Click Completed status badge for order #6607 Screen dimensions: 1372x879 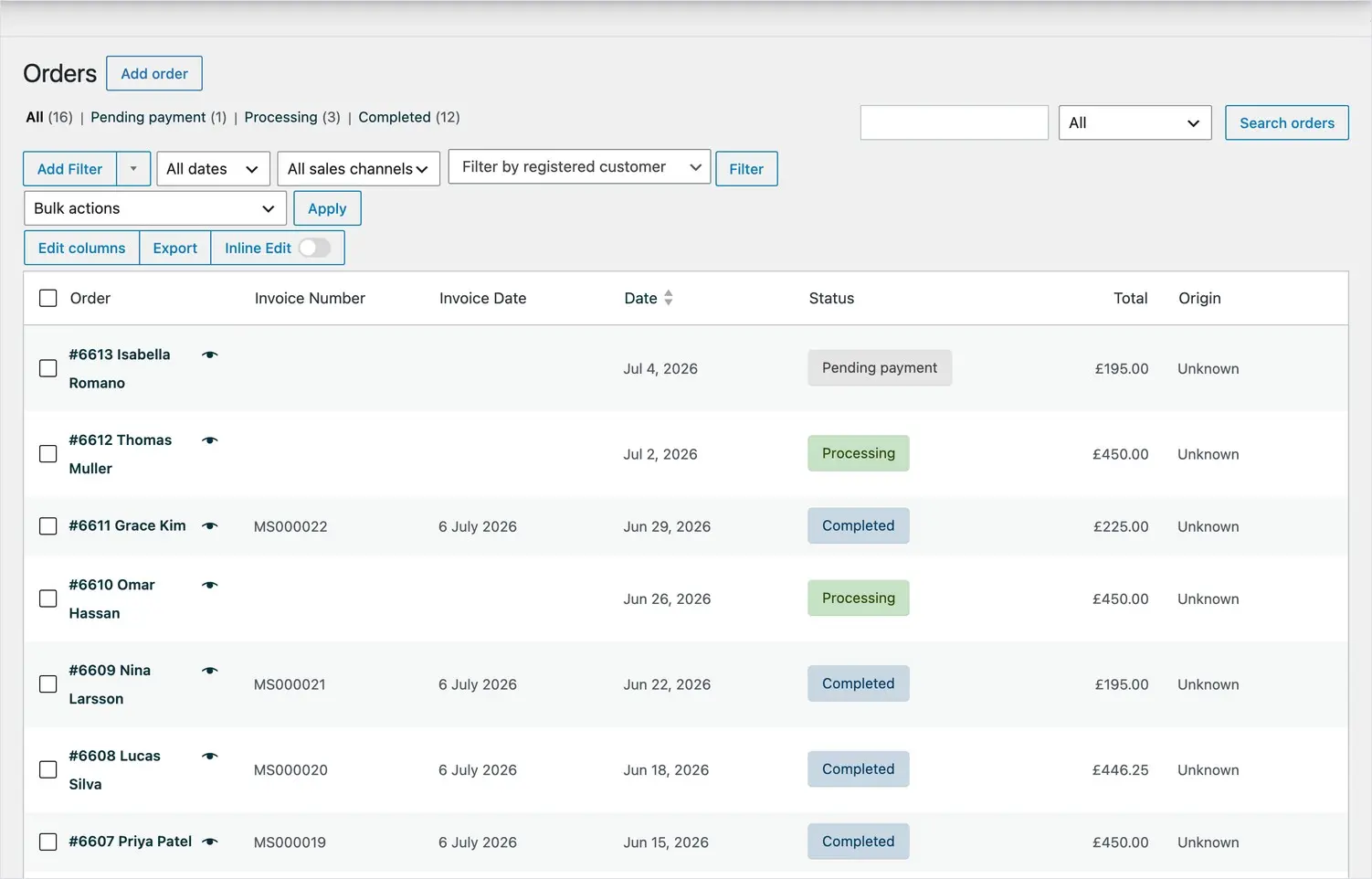pyautogui.click(x=859, y=841)
